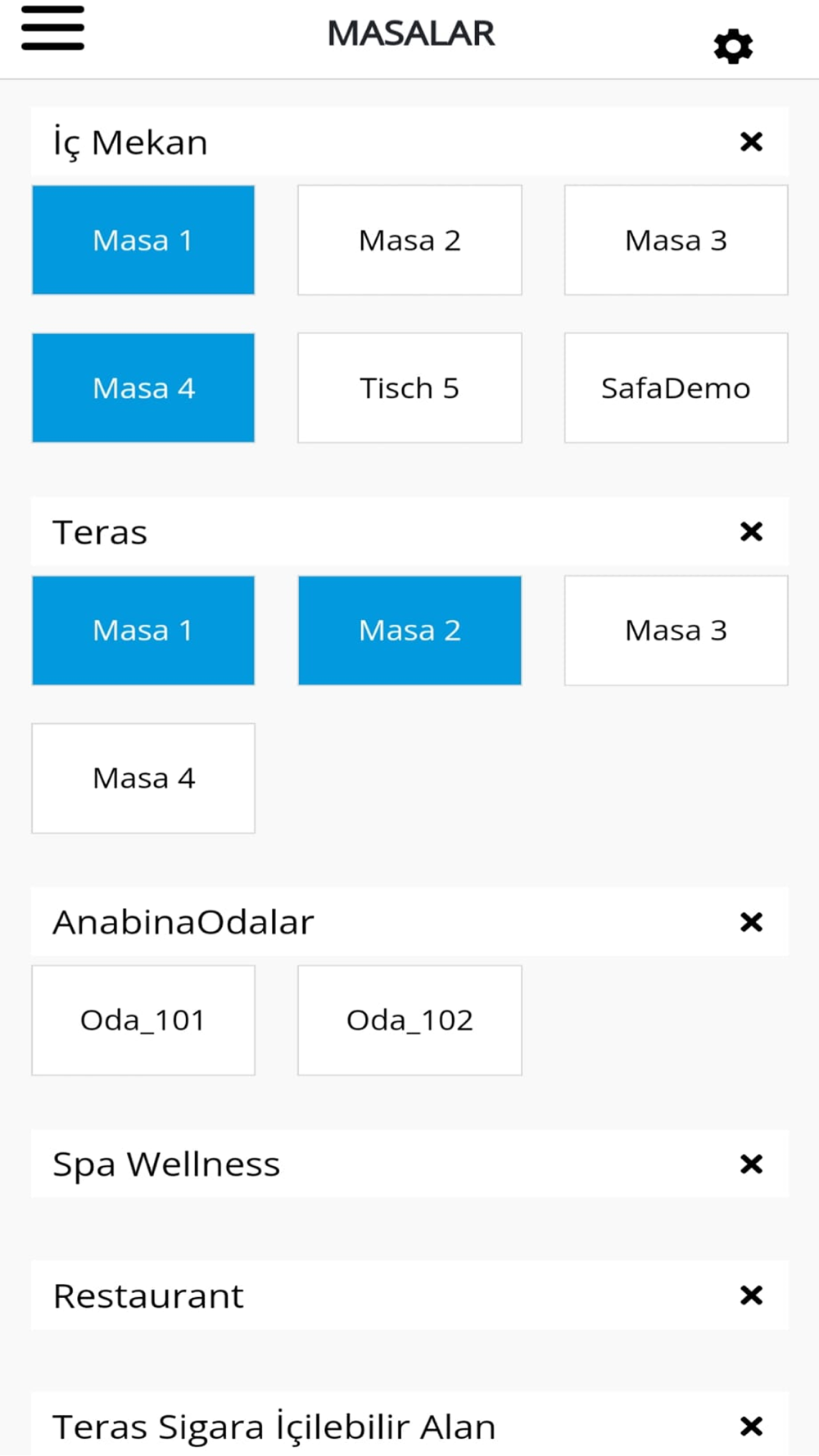Open settings with the gear icon
The width and height of the screenshot is (819, 1456).
coord(733,47)
